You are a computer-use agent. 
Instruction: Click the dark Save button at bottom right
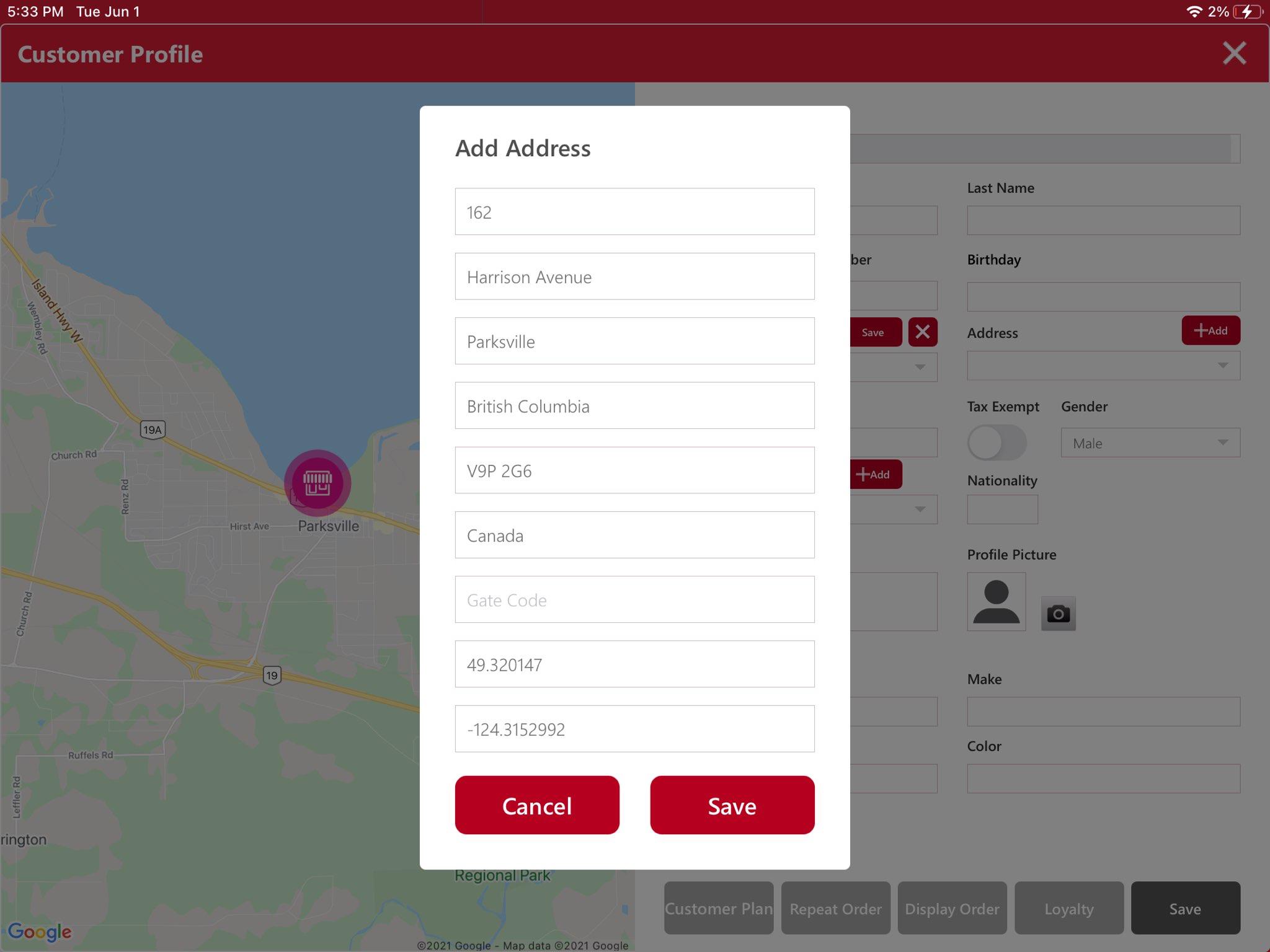1186,908
